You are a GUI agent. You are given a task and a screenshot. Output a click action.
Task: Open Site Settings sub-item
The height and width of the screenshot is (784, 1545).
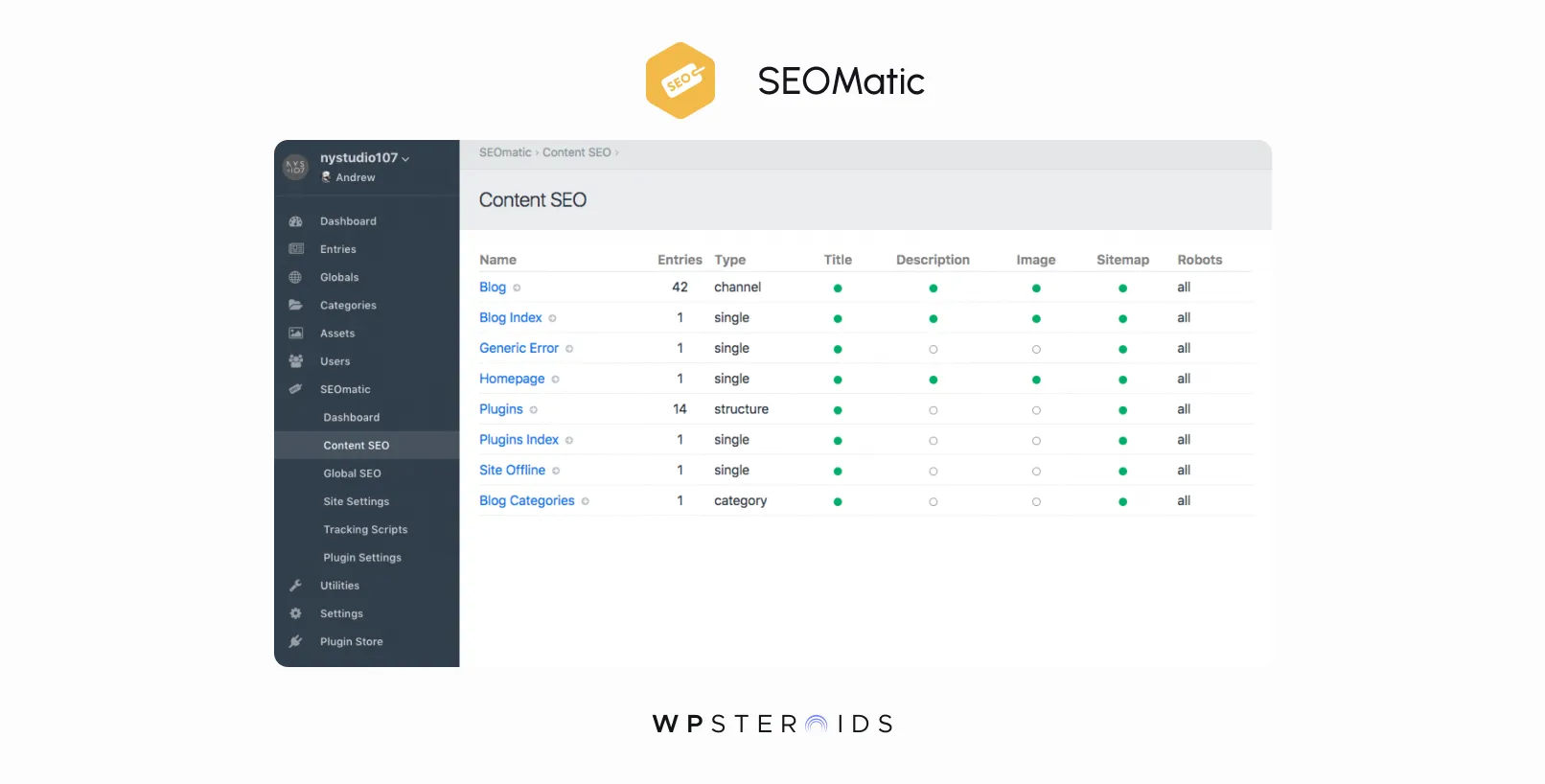[x=357, y=501]
